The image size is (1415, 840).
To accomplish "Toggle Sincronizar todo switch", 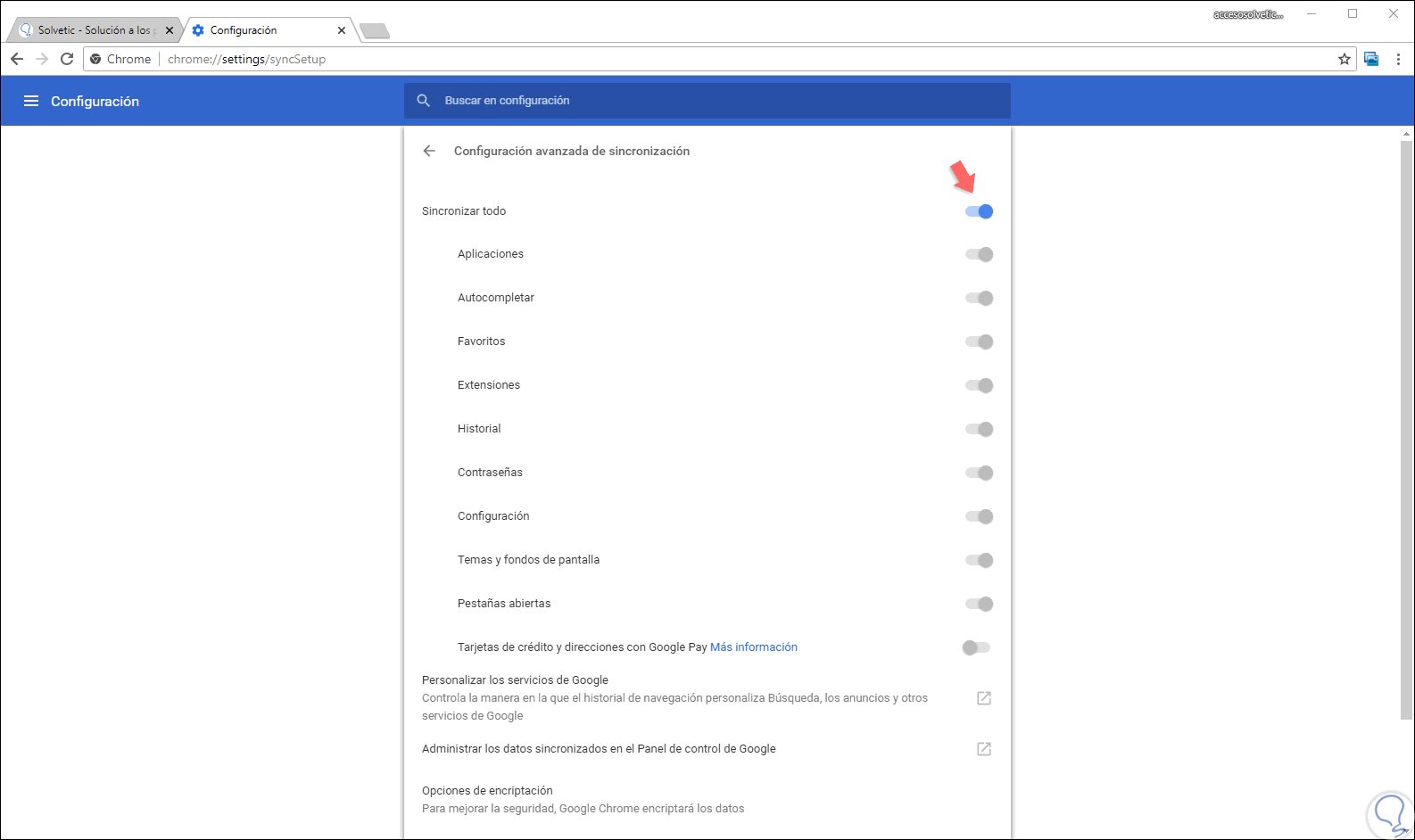I will click(x=979, y=211).
